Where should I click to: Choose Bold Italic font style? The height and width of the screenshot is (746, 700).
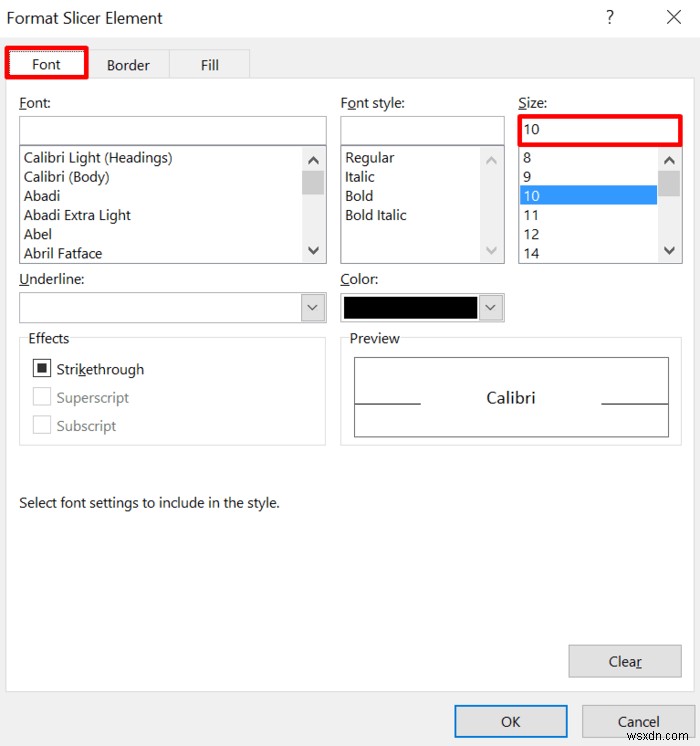[376, 215]
